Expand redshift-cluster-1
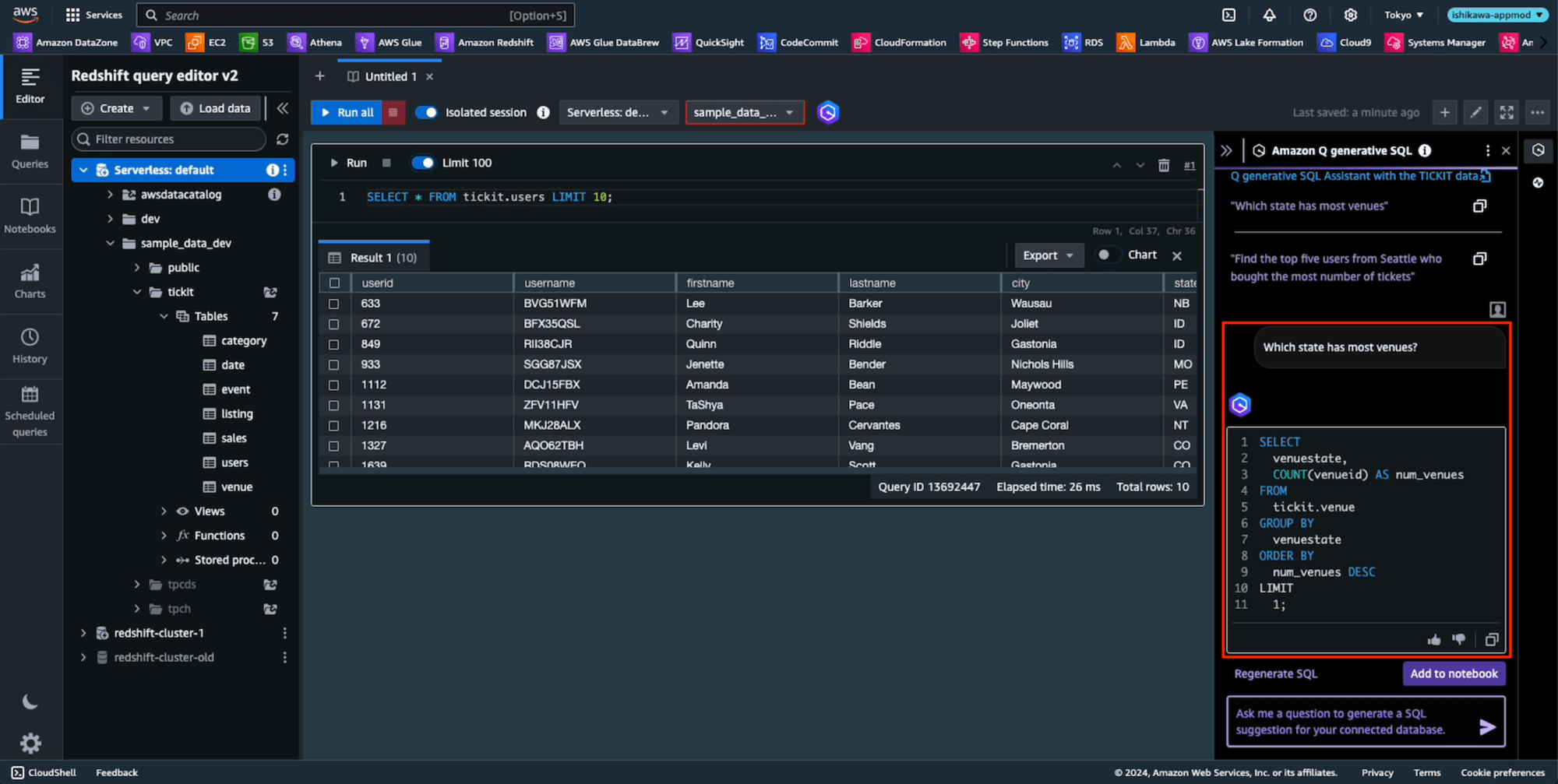1558x784 pixels. click(x=83, y=633)
